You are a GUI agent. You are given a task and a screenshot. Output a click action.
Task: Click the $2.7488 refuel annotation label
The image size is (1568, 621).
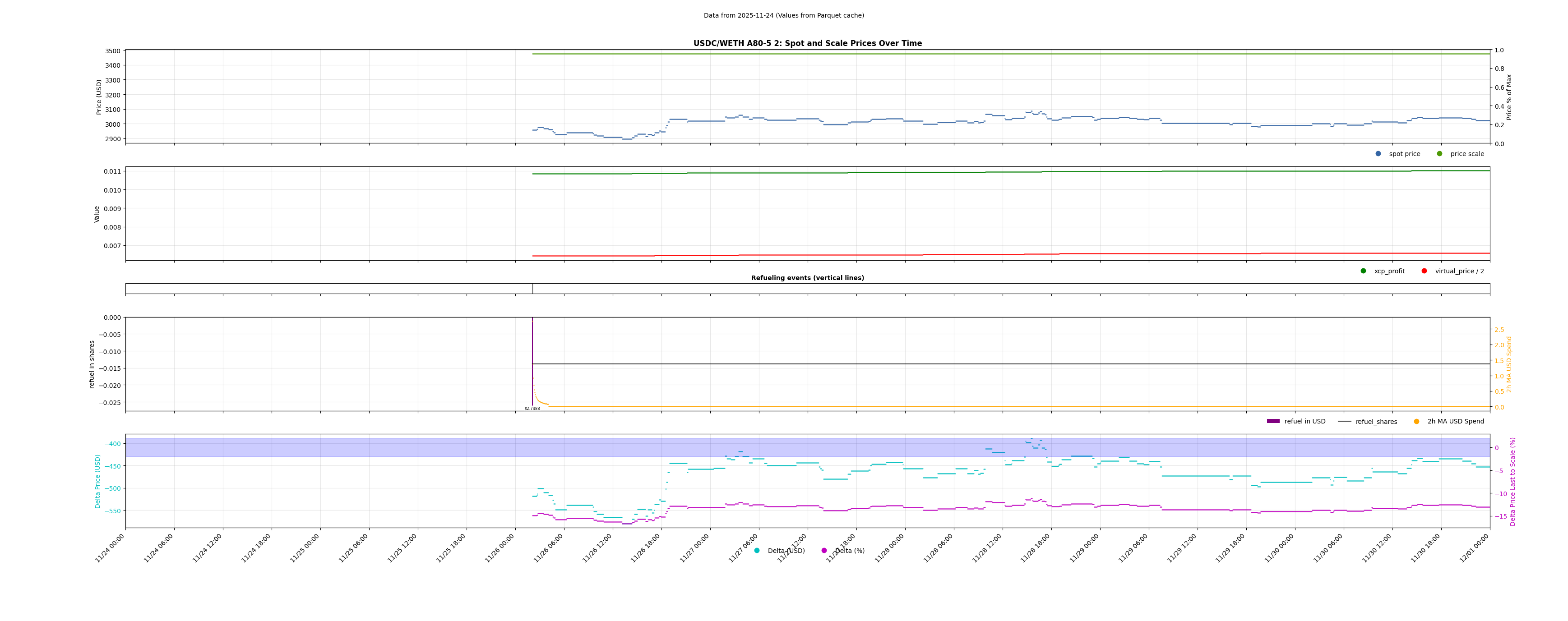[532, 409]
